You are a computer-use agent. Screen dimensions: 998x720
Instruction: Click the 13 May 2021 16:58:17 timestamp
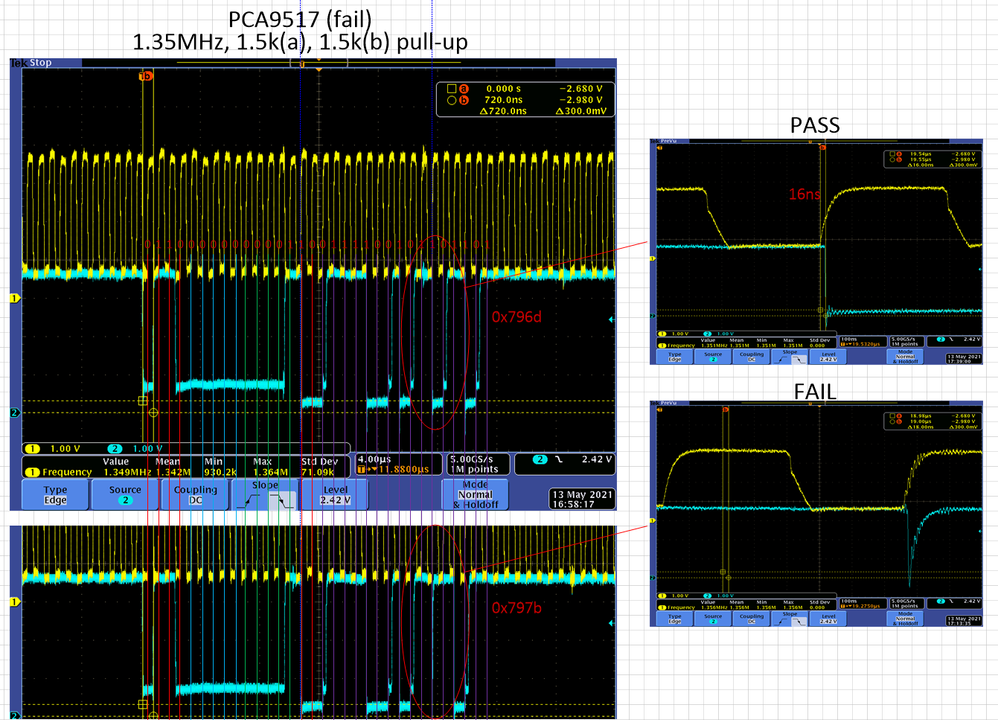(582, 499)
